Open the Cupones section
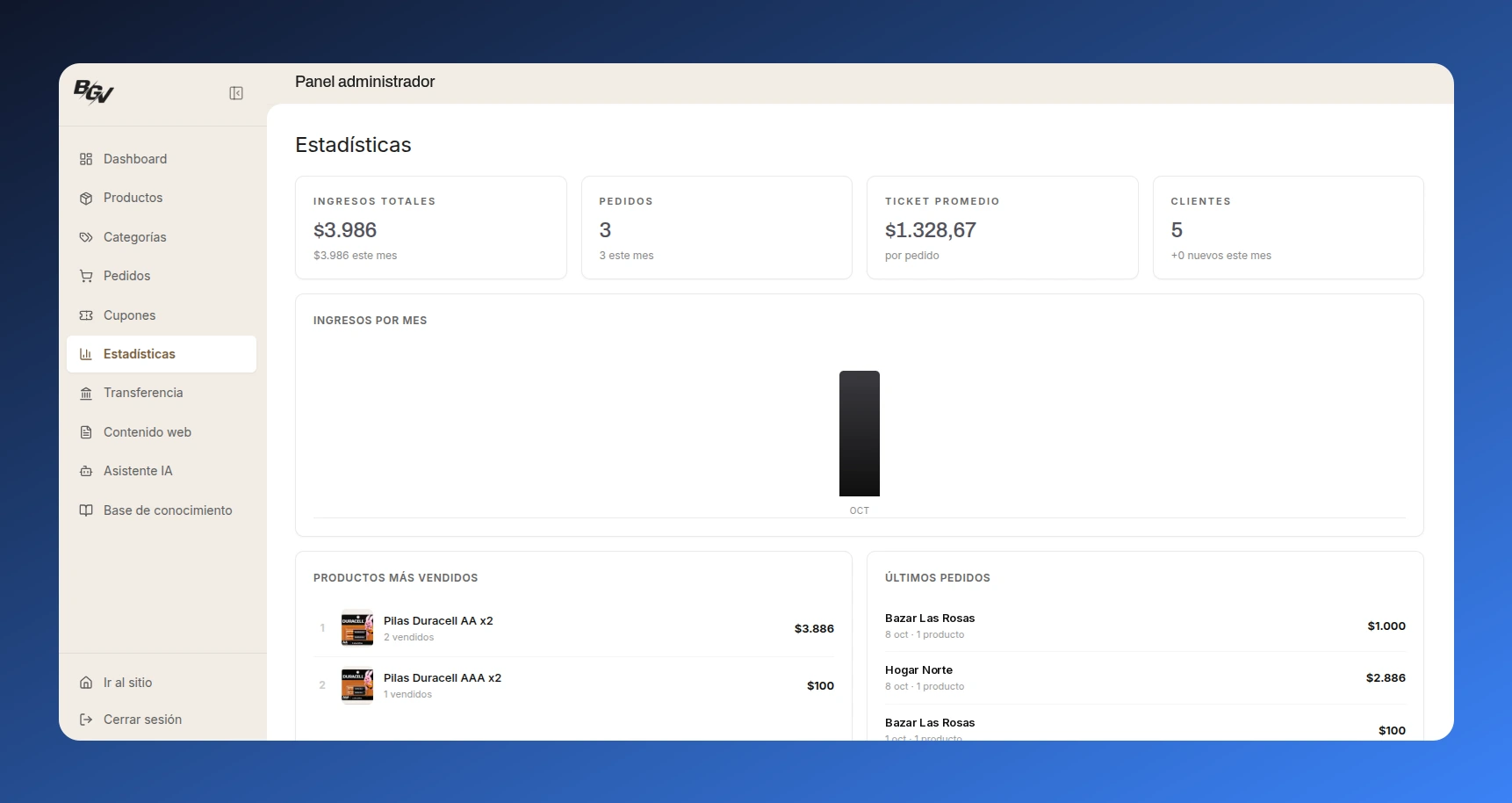Screen dimensions: 1512x803 [162, 315]
